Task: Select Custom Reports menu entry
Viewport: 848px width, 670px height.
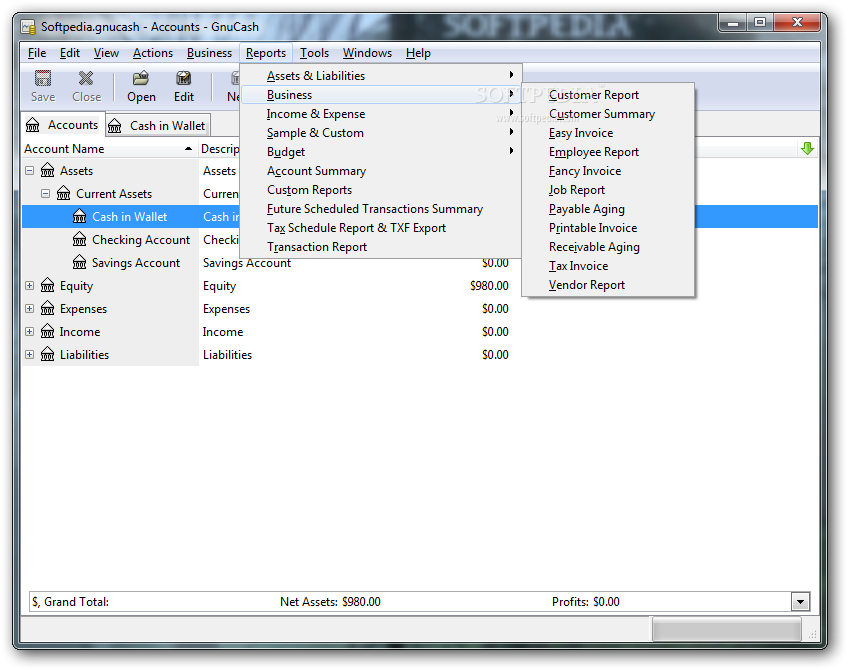Action: pos(380,190)
